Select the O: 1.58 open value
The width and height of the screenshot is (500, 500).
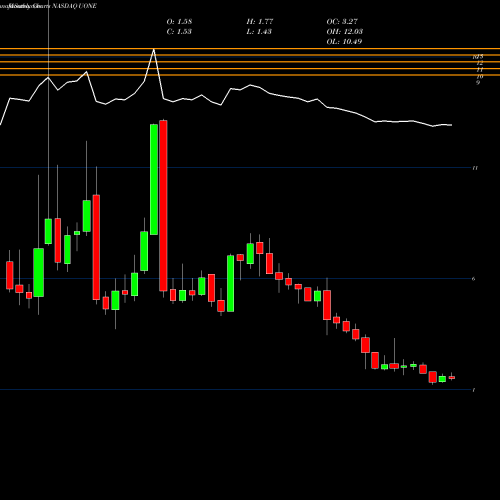tap(179, 22)
